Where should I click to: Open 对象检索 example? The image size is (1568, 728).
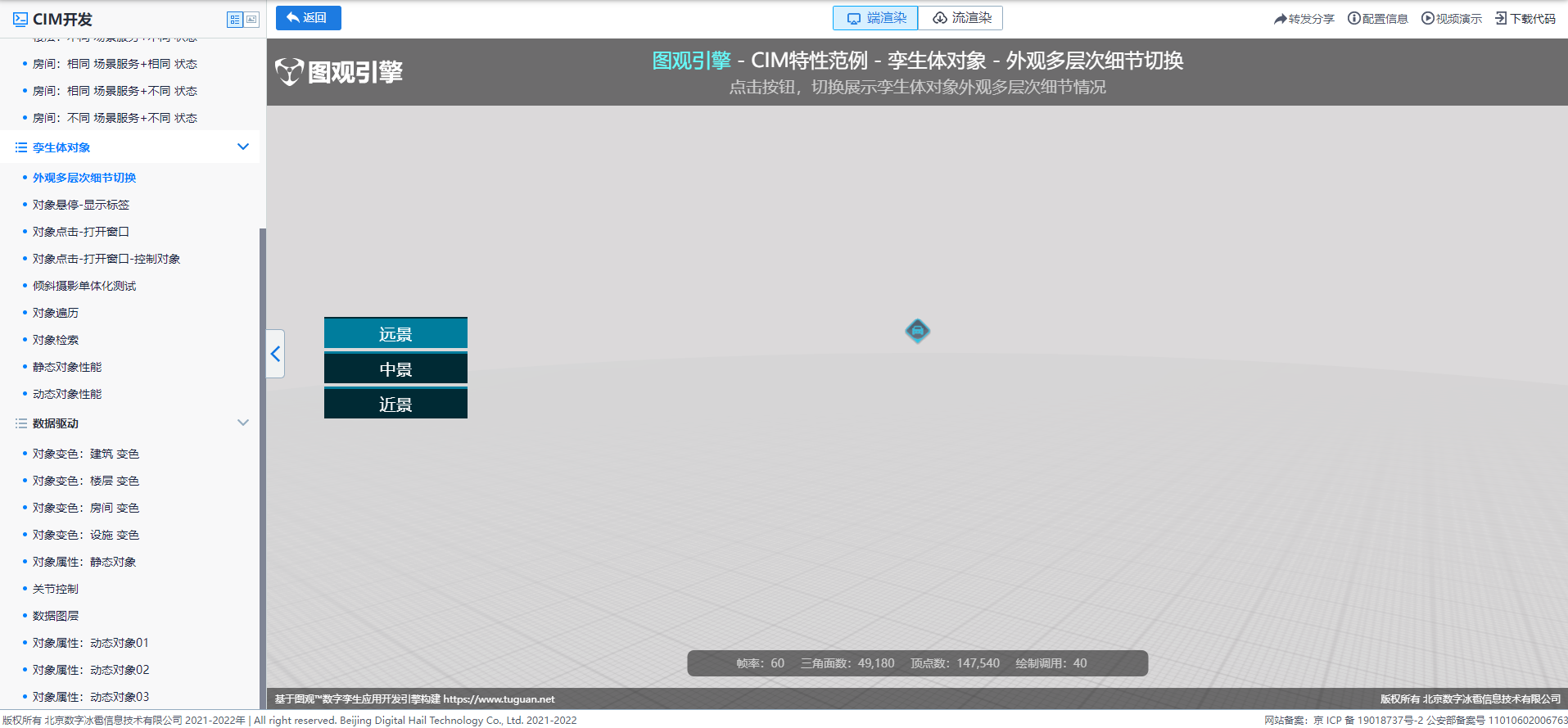pyautogui.click(x=56, y=340)
